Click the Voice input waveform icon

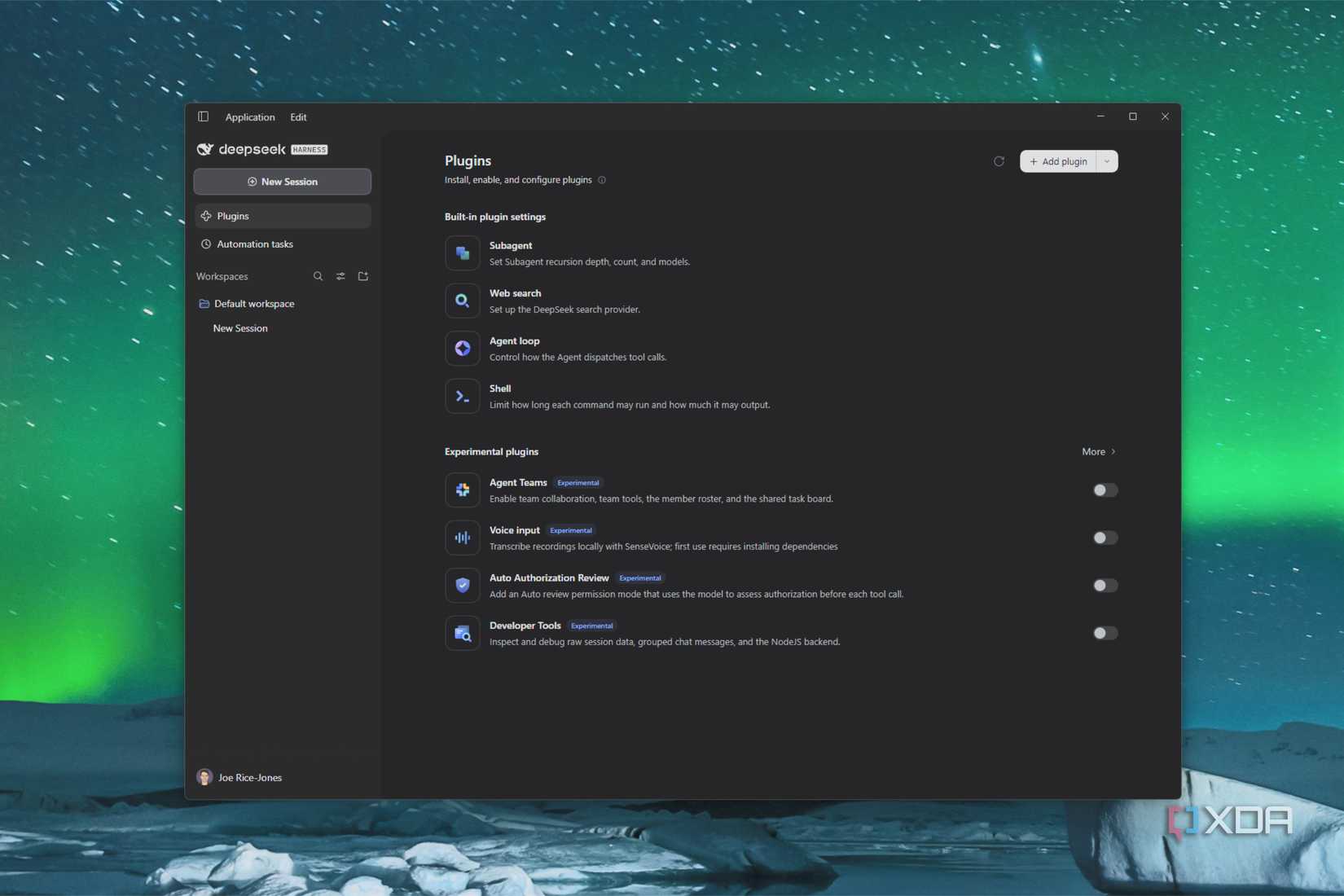pyautogui.click(x=462, y=538)
